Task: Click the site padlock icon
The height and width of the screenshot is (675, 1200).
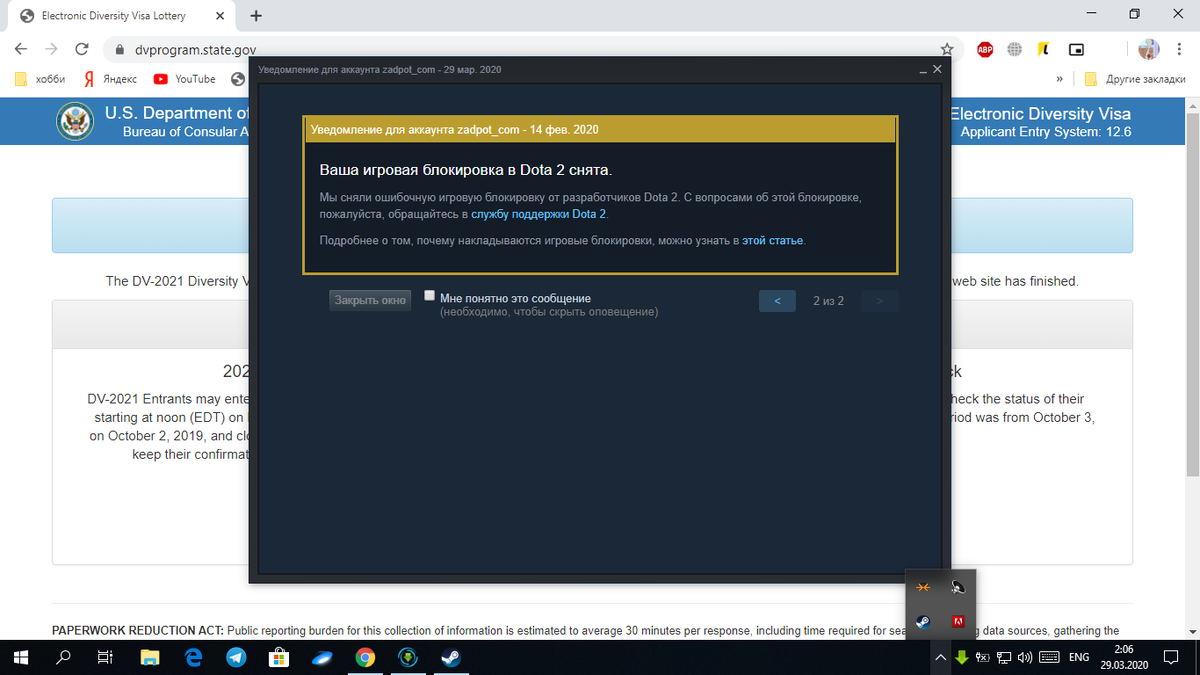Action: pos(119,49)
